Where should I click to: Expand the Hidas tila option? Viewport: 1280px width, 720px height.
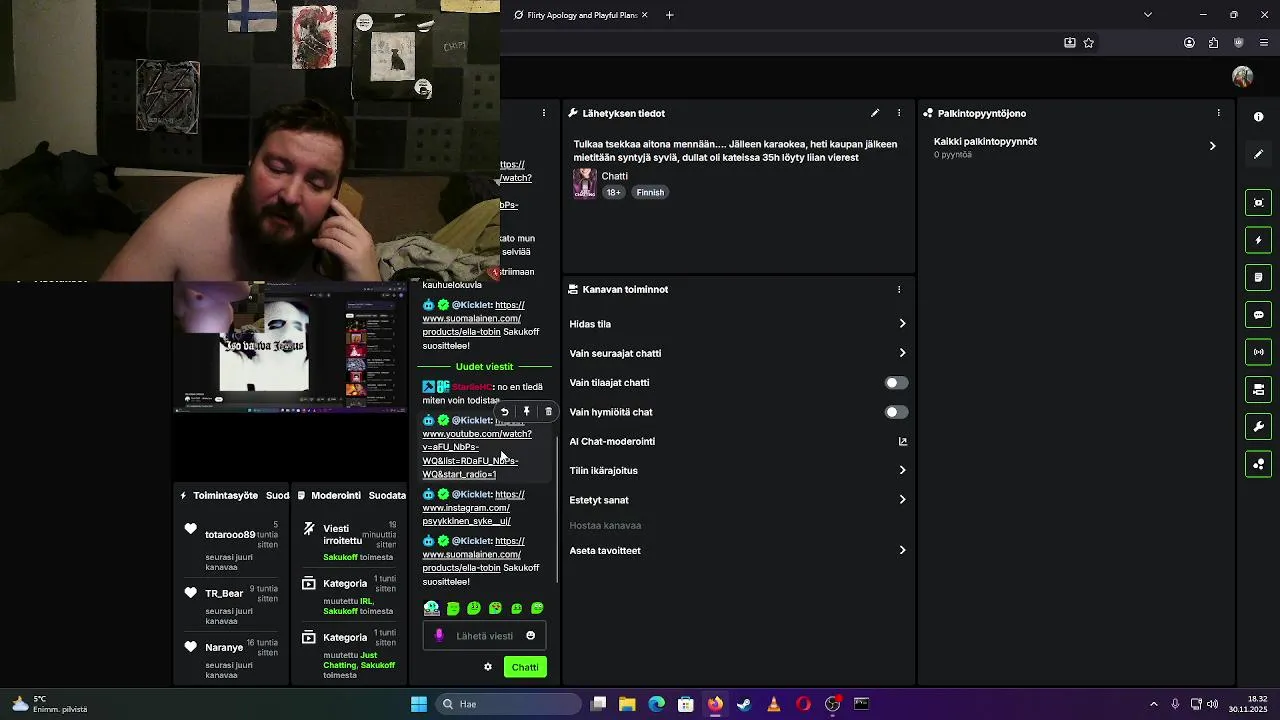902,324
